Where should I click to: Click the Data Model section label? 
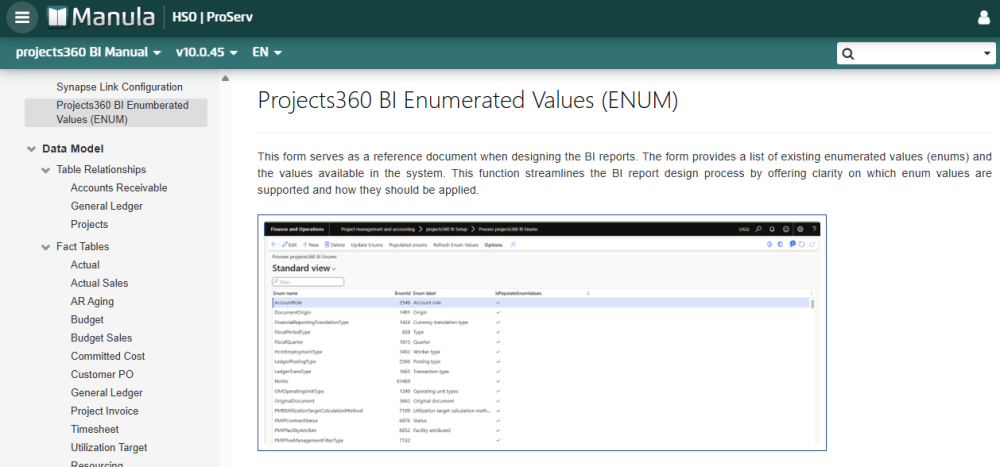point(73,149)
